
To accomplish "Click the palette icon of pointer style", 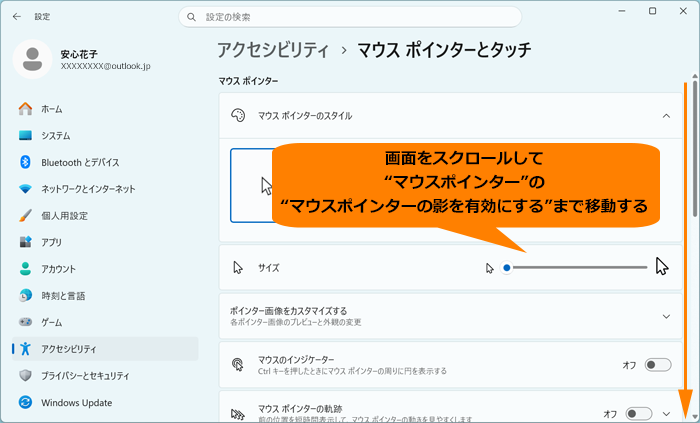I will point(238,116).
